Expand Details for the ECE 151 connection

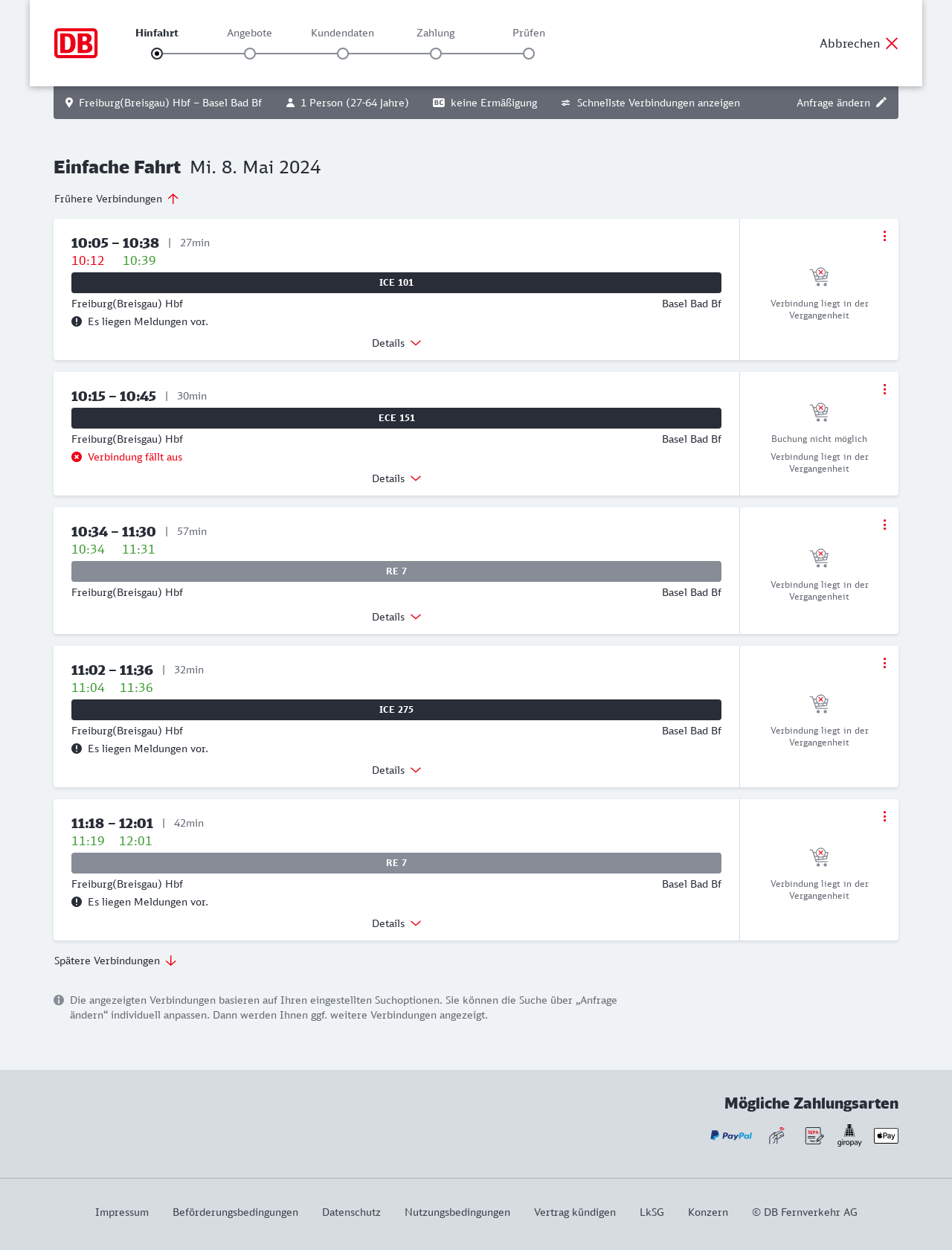pyautogui.click(x=396, y=478)
